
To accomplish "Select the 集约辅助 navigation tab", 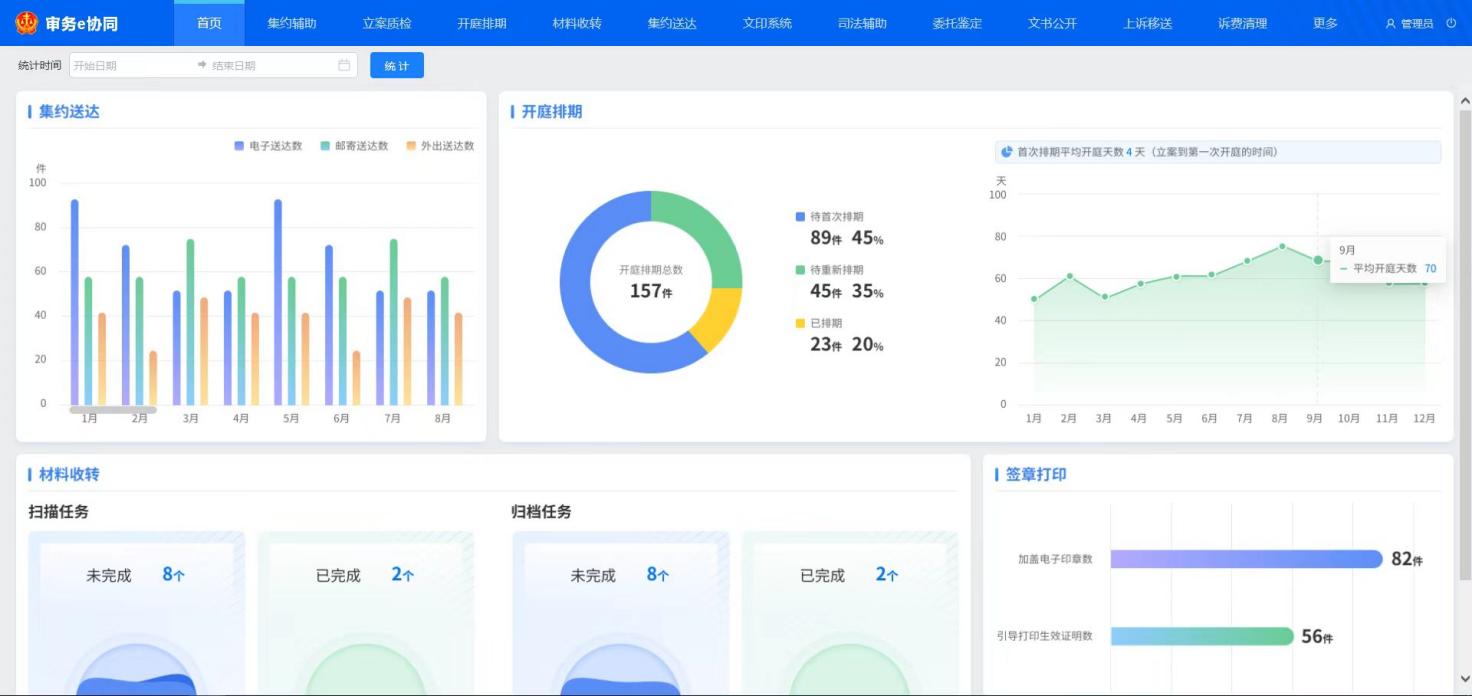I will coord(292,23).
